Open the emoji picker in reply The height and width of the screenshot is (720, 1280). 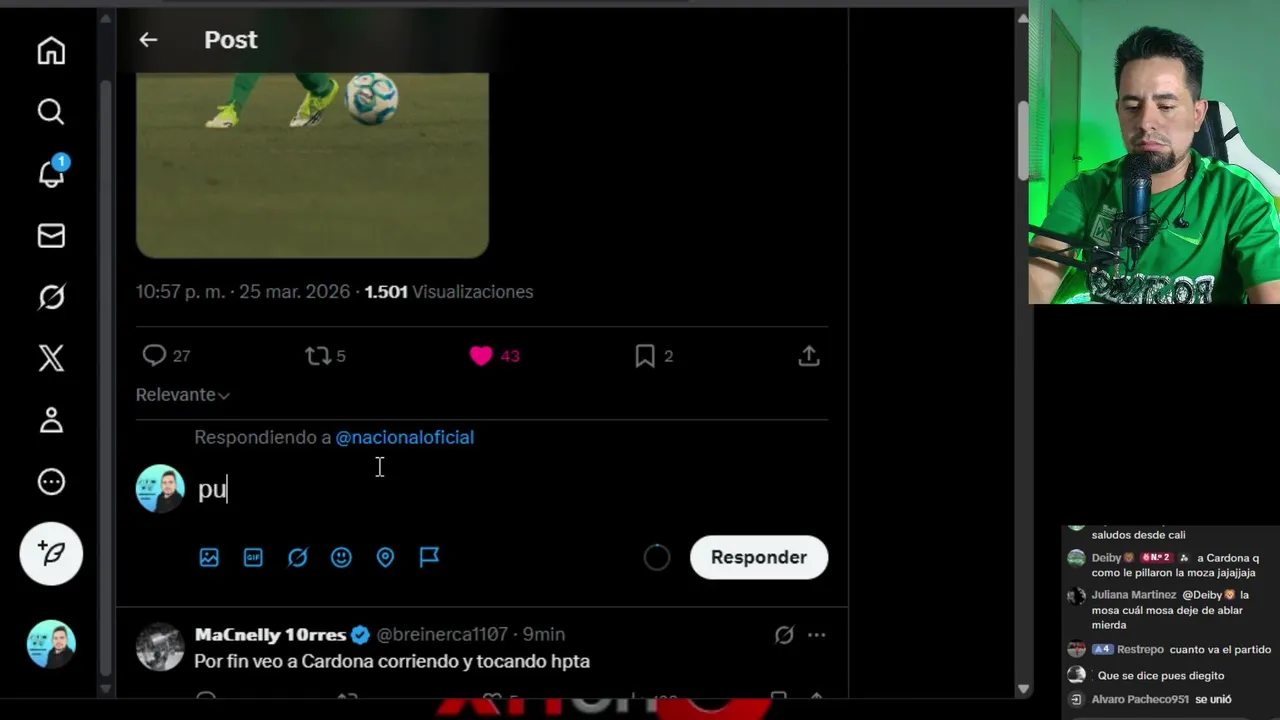click(x=341, y=557)
